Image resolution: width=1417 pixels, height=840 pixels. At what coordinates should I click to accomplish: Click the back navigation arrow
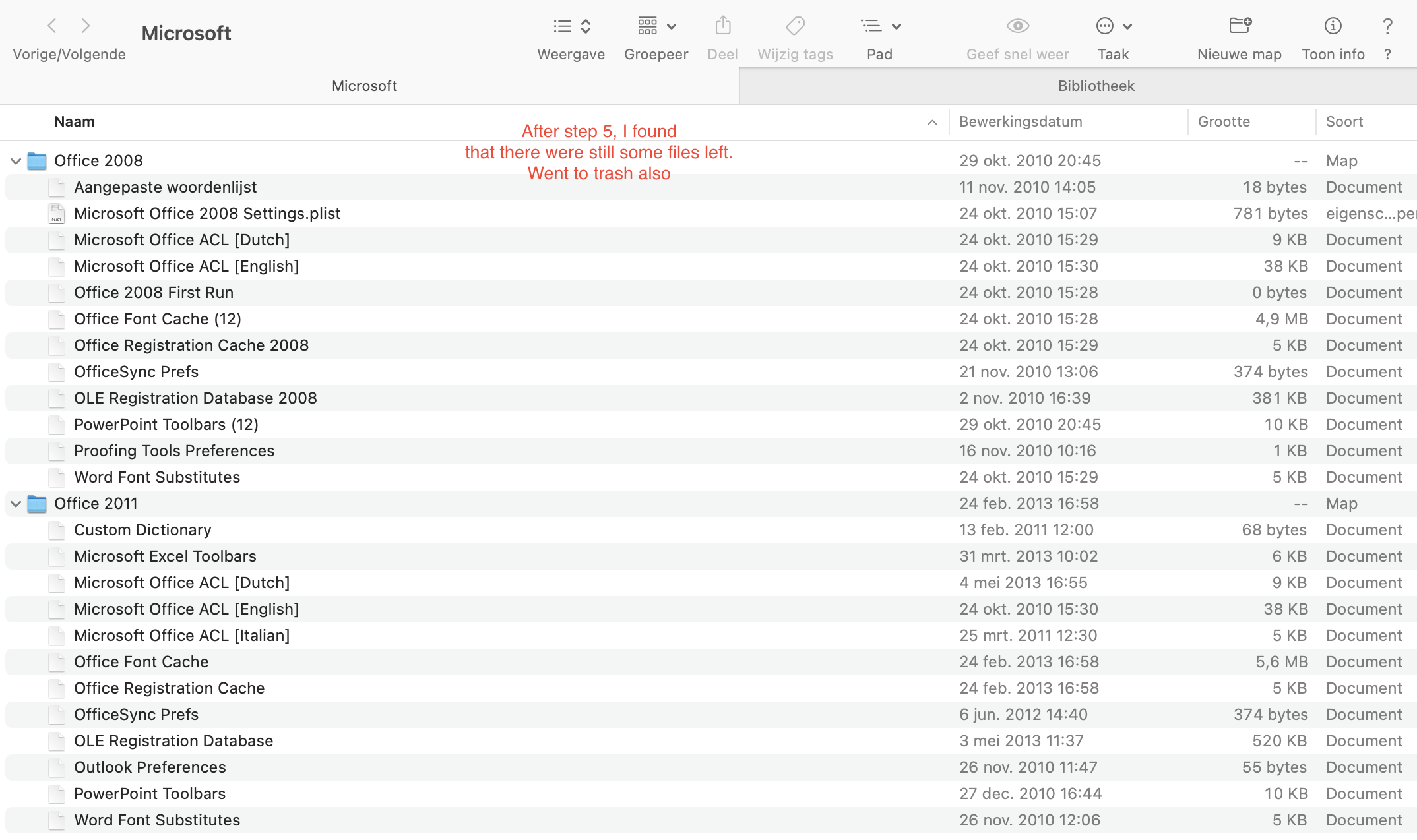(x=52, y=26)
